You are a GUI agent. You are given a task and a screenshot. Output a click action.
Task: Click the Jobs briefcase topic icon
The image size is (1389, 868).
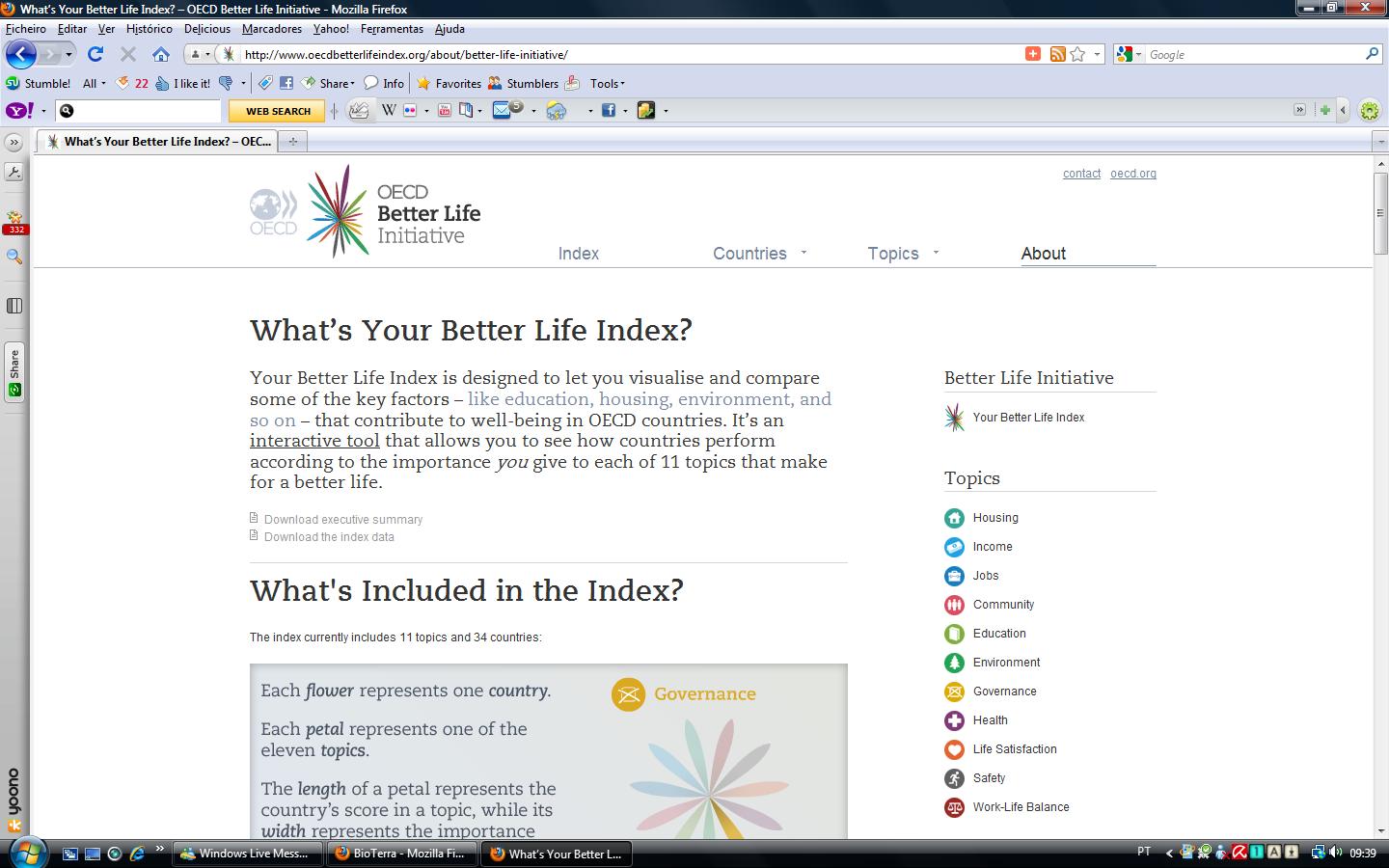(954, 576)
